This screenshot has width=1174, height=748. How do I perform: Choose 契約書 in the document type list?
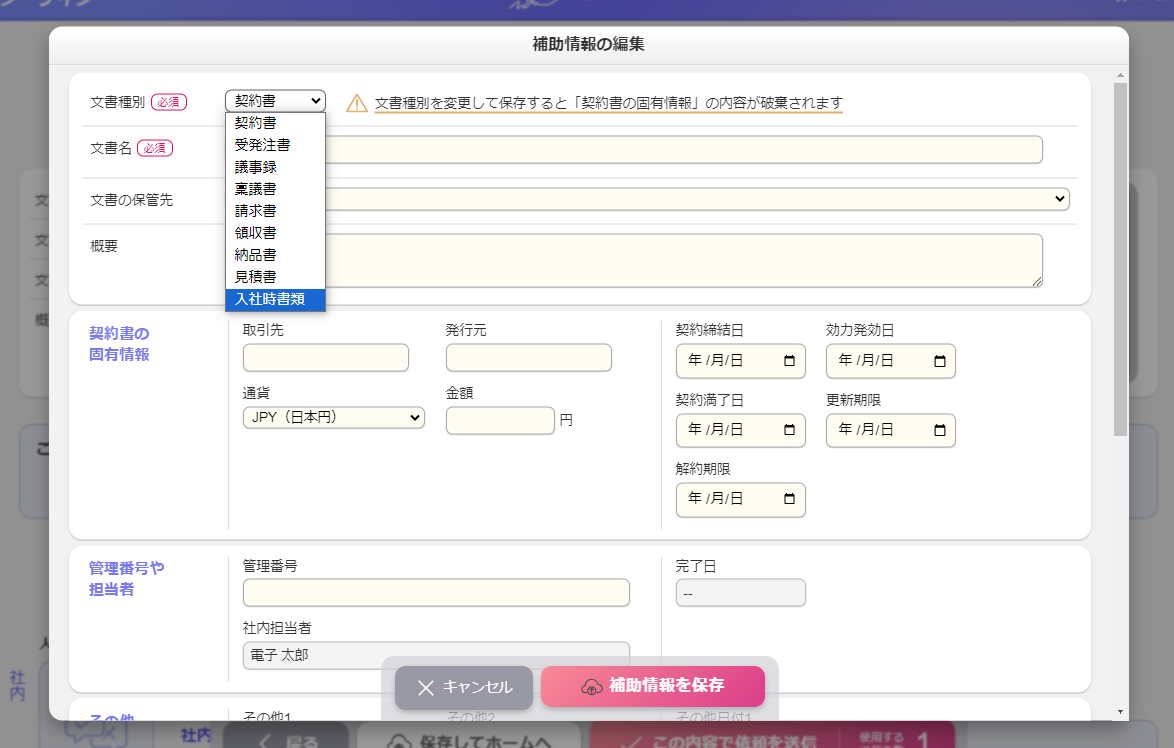(275, 123)
